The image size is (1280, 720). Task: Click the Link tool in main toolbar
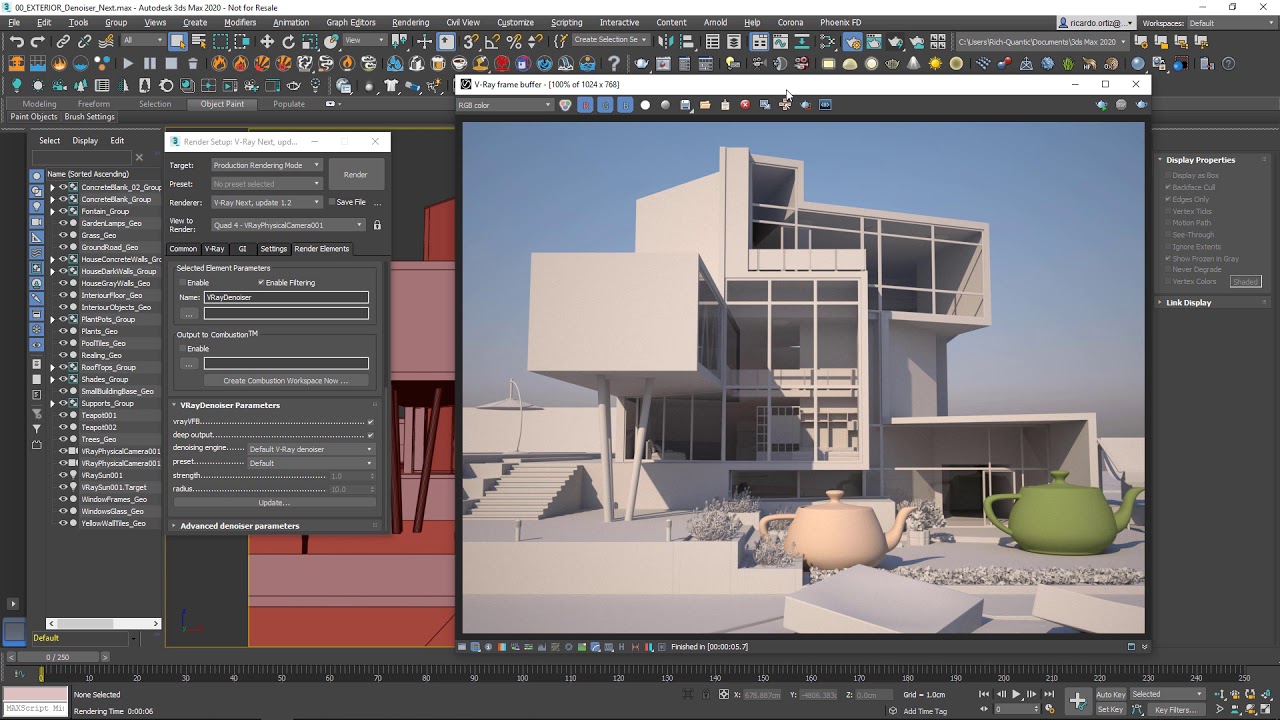63,41
